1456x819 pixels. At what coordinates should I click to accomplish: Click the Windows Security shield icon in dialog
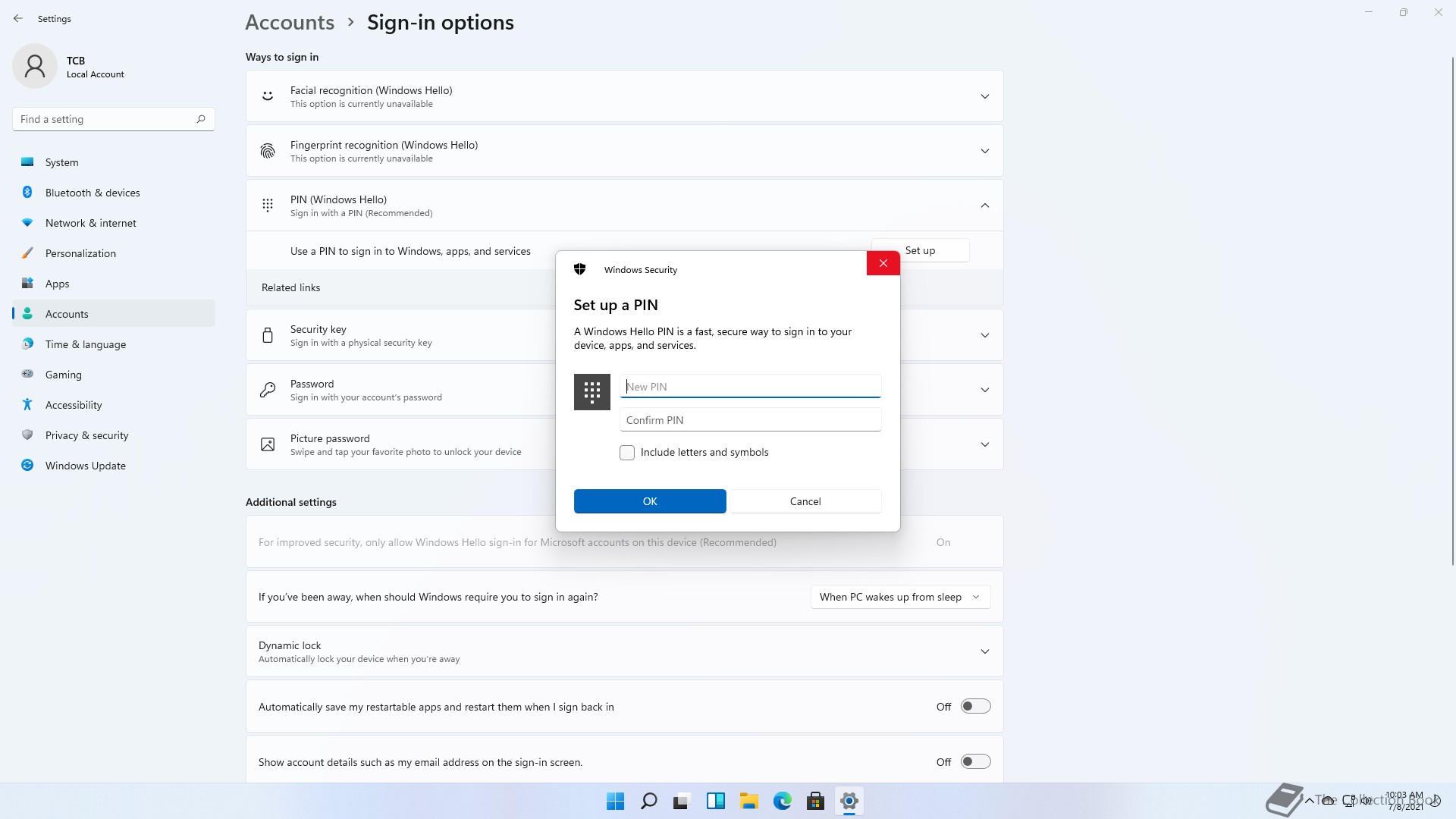[x=580, y=269]
